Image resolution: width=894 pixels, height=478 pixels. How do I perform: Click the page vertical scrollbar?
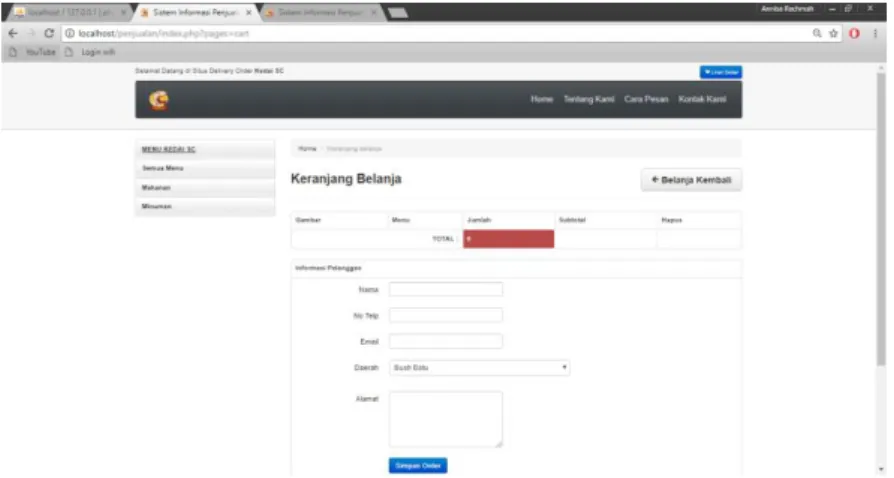[x=881, y=219]
